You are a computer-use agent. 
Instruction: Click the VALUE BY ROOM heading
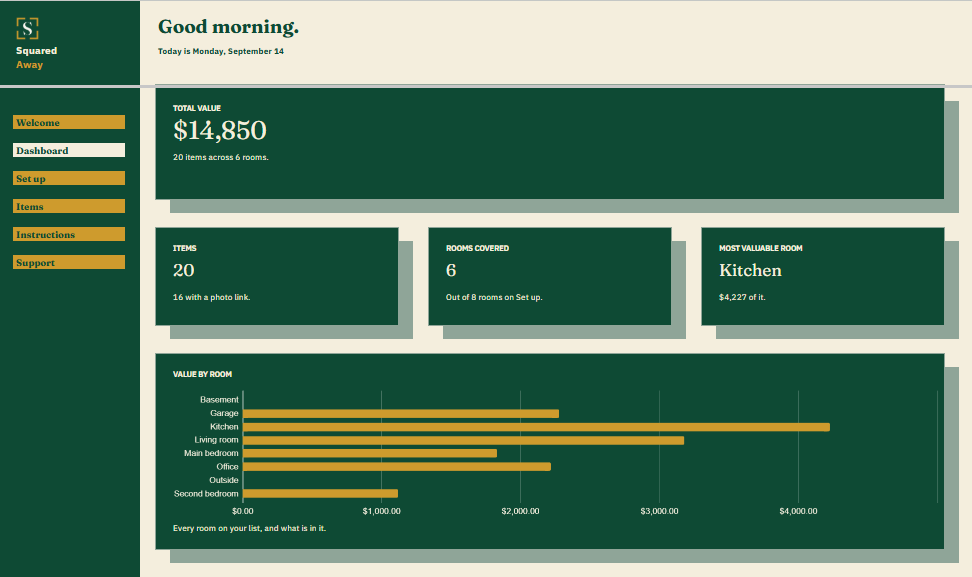202,374
